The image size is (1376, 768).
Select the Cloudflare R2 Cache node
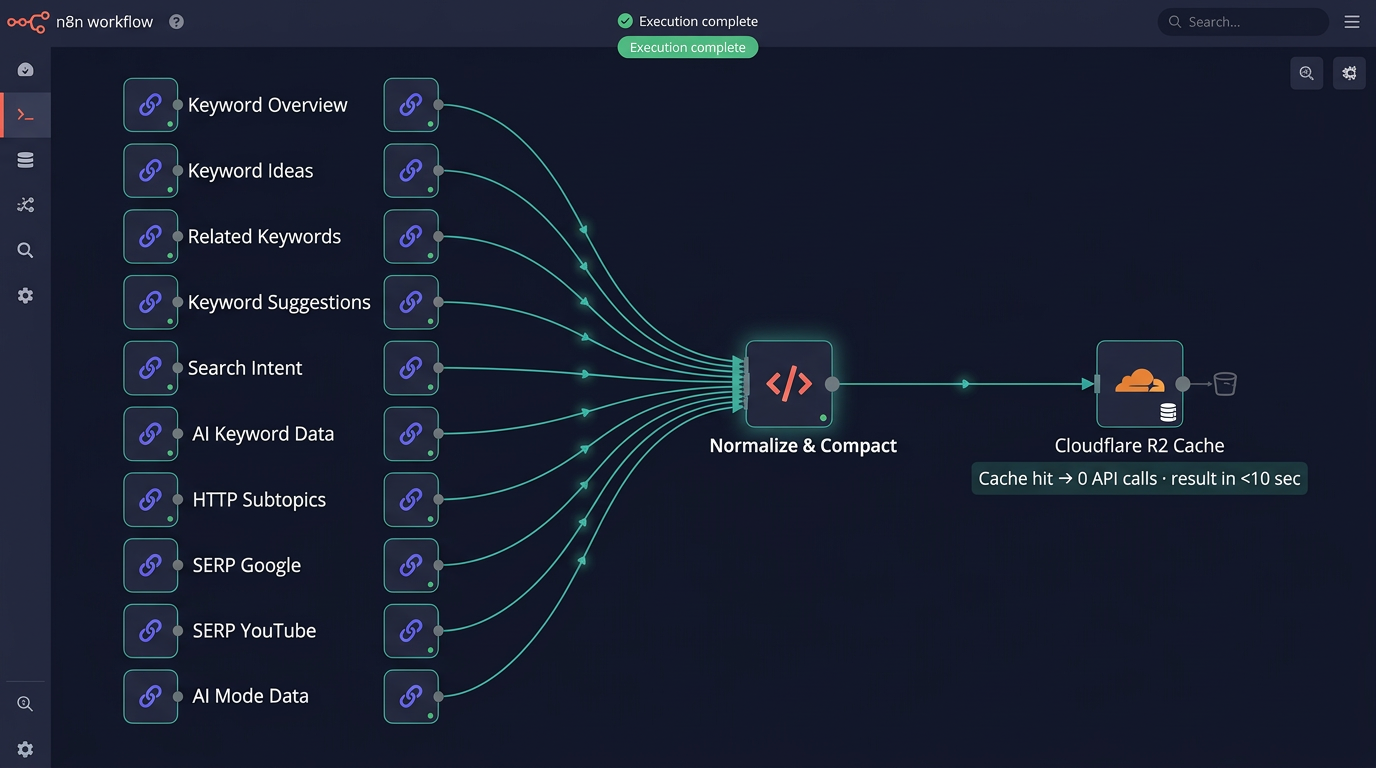(1139, 384)
